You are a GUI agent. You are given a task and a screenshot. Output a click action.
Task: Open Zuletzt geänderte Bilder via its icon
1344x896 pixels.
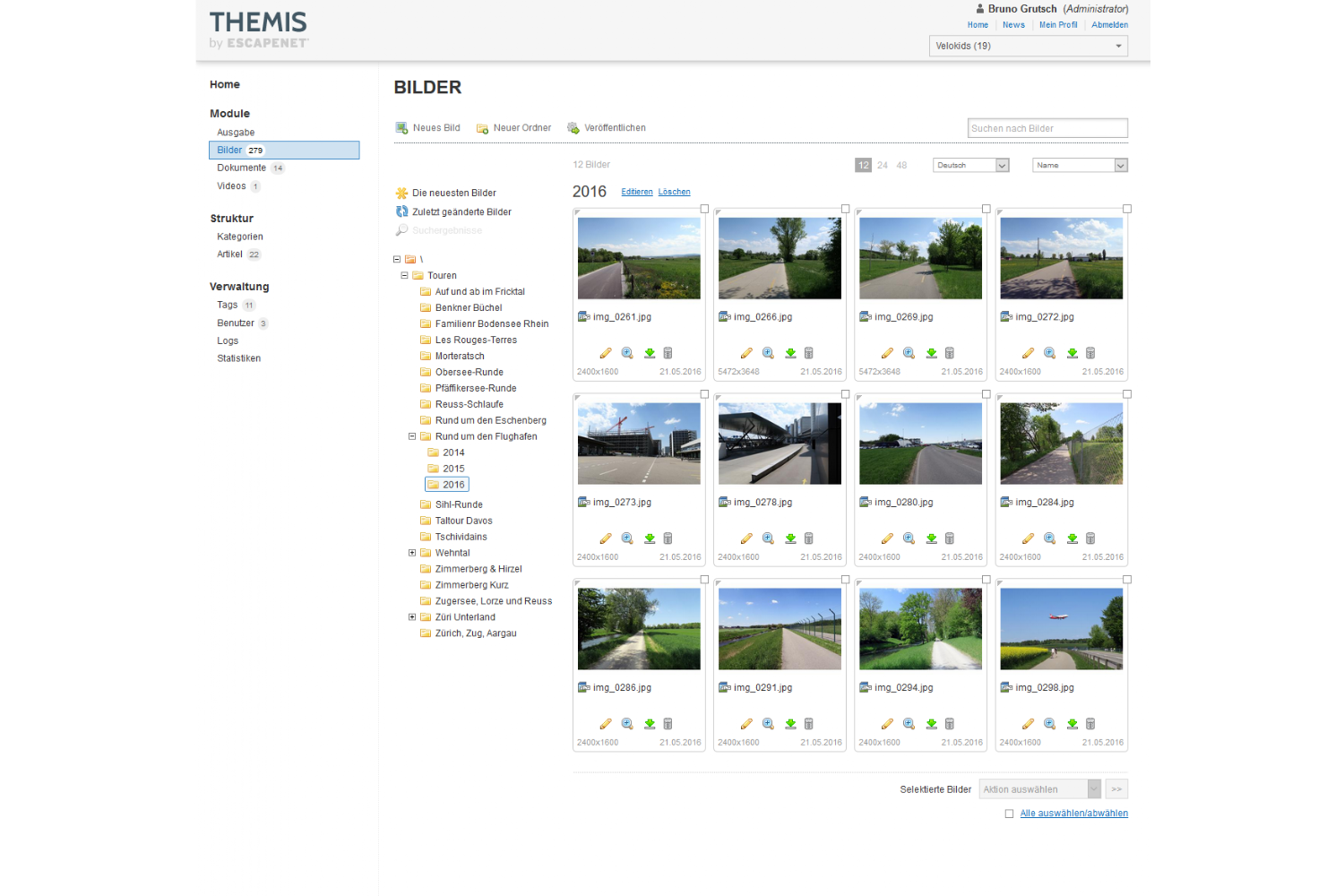click(x=402, y=212)
